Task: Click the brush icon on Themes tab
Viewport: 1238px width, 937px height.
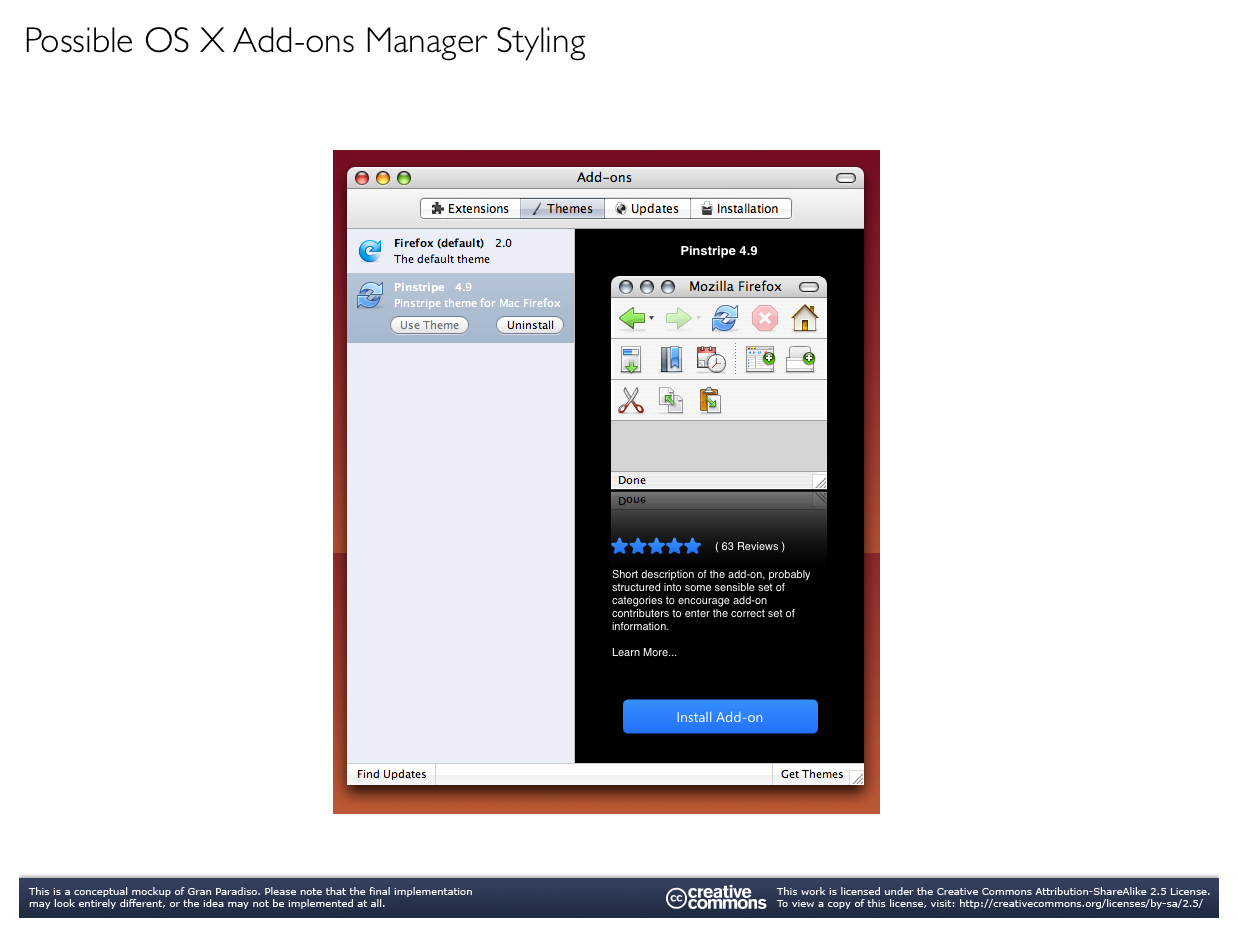Action: [x=536, y=209]
